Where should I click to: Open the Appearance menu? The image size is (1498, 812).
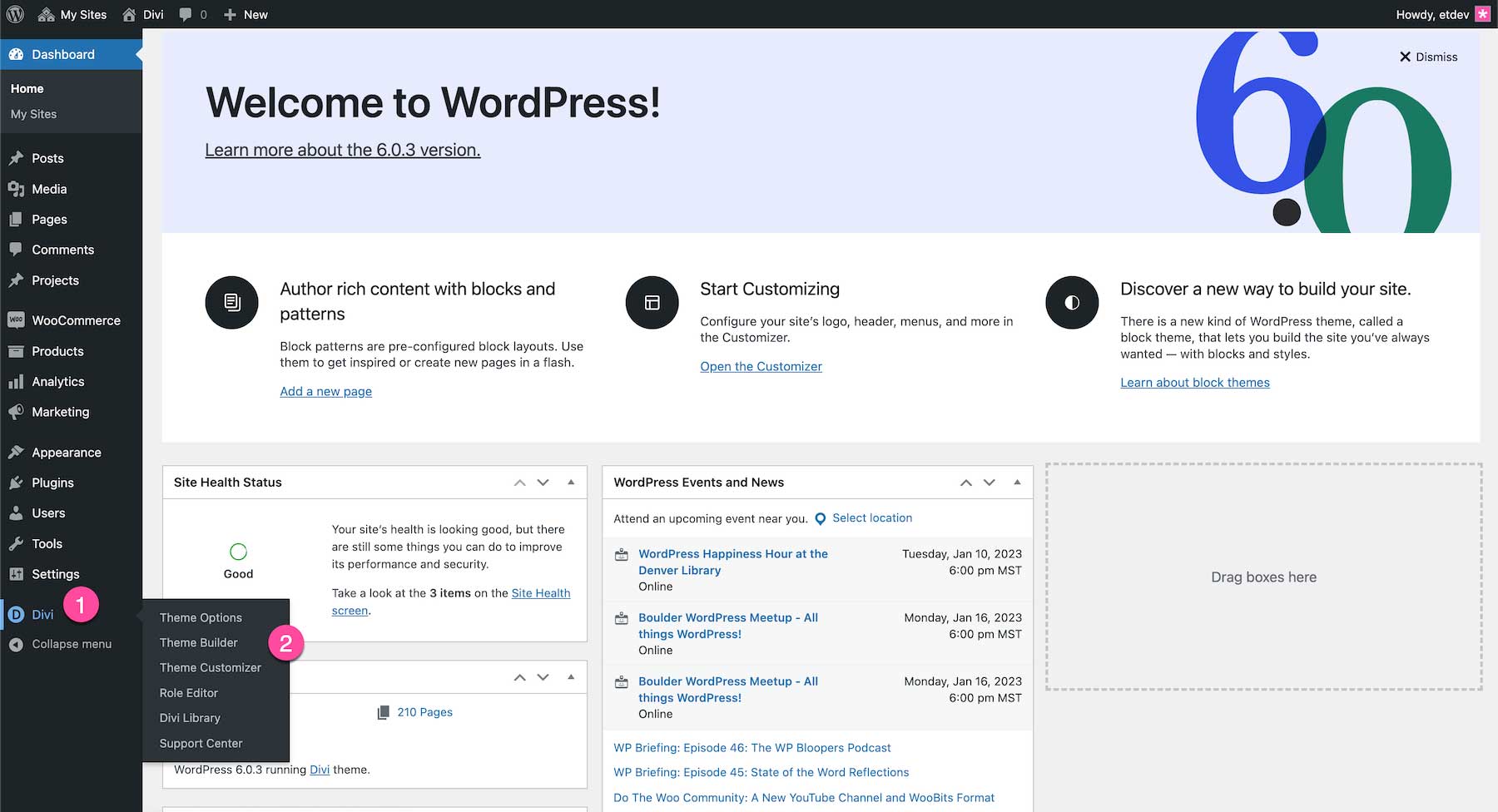coord(66,453)
